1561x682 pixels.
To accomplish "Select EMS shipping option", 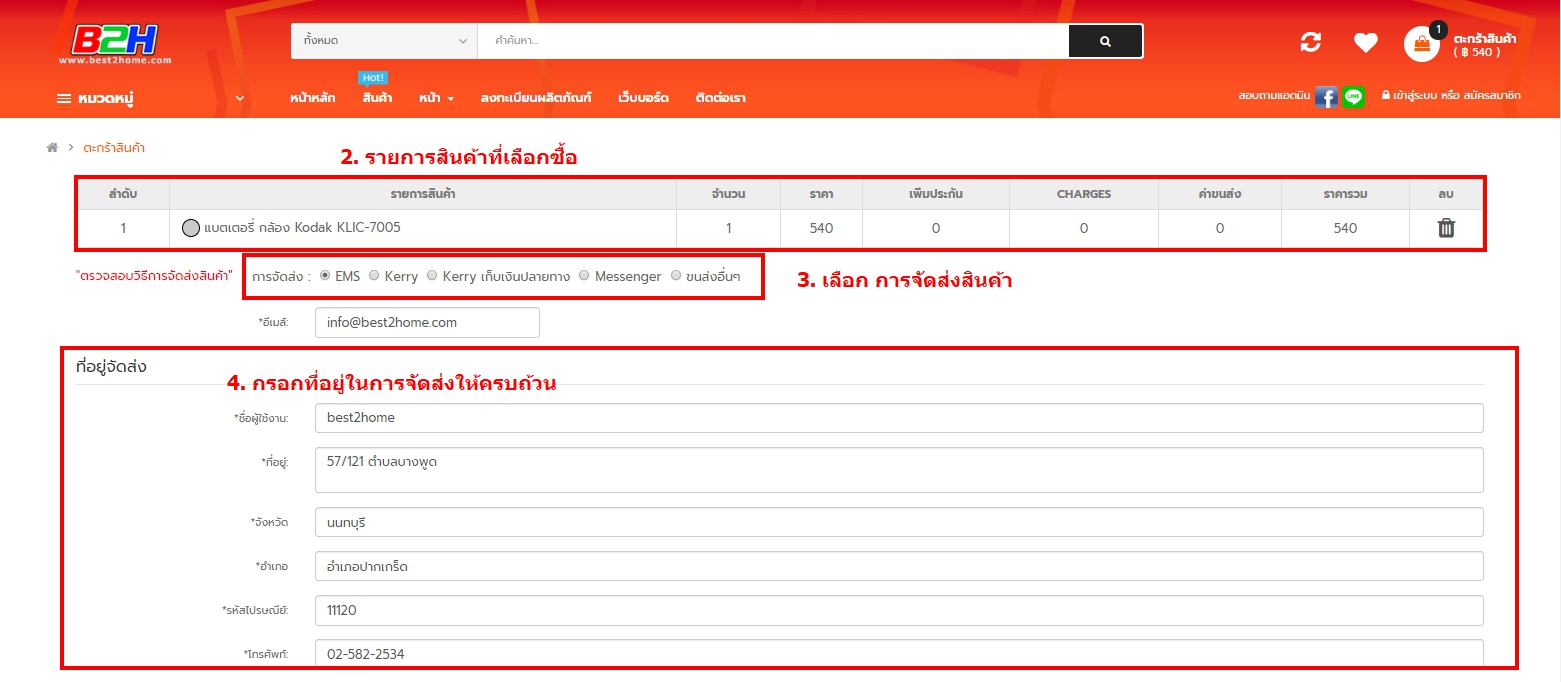I will [x=325, y=276].
